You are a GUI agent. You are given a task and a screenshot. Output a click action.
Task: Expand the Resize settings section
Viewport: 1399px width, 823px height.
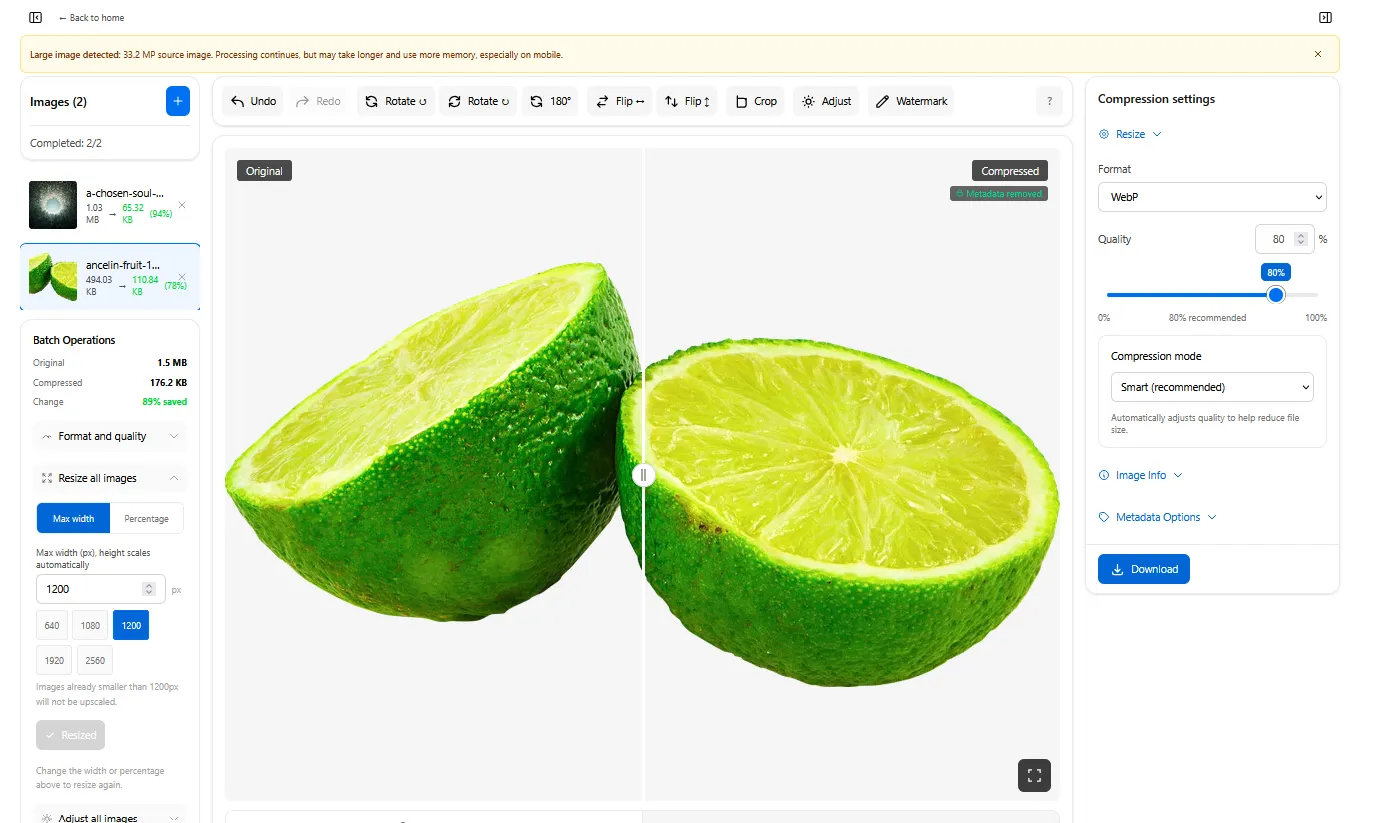click(1130, 134)
